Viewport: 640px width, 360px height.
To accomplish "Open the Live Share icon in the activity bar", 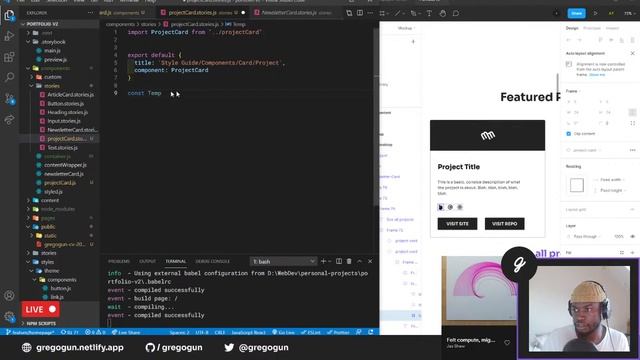I will coord(9,120).
